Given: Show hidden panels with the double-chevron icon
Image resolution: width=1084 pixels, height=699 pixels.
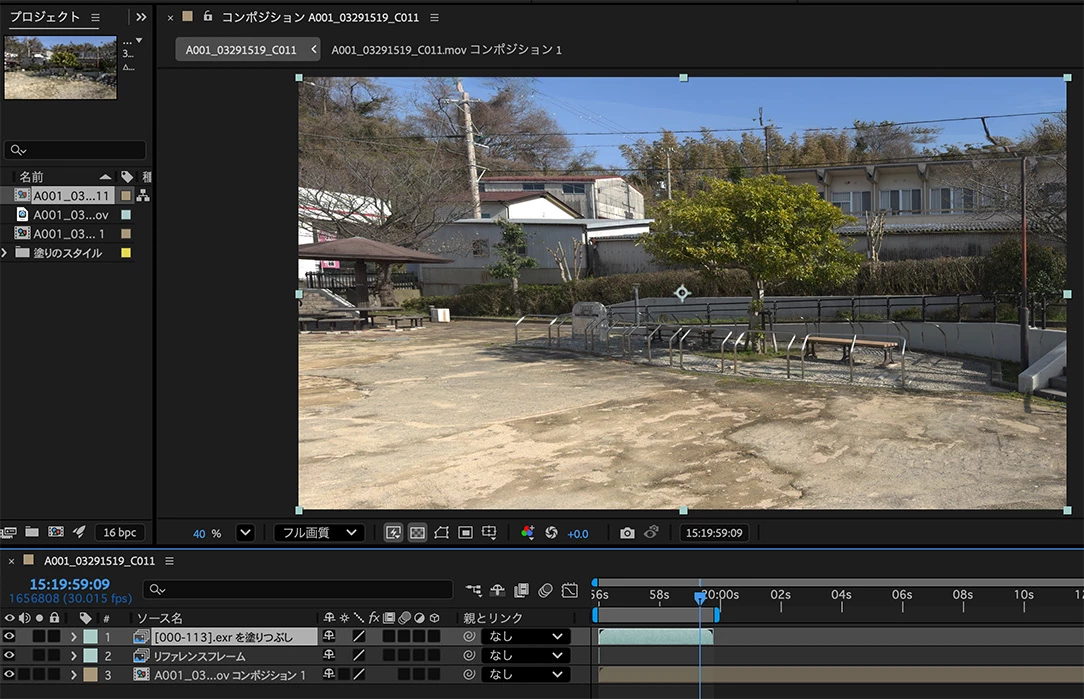Looking at the screenshot, I should coord(141,17).
